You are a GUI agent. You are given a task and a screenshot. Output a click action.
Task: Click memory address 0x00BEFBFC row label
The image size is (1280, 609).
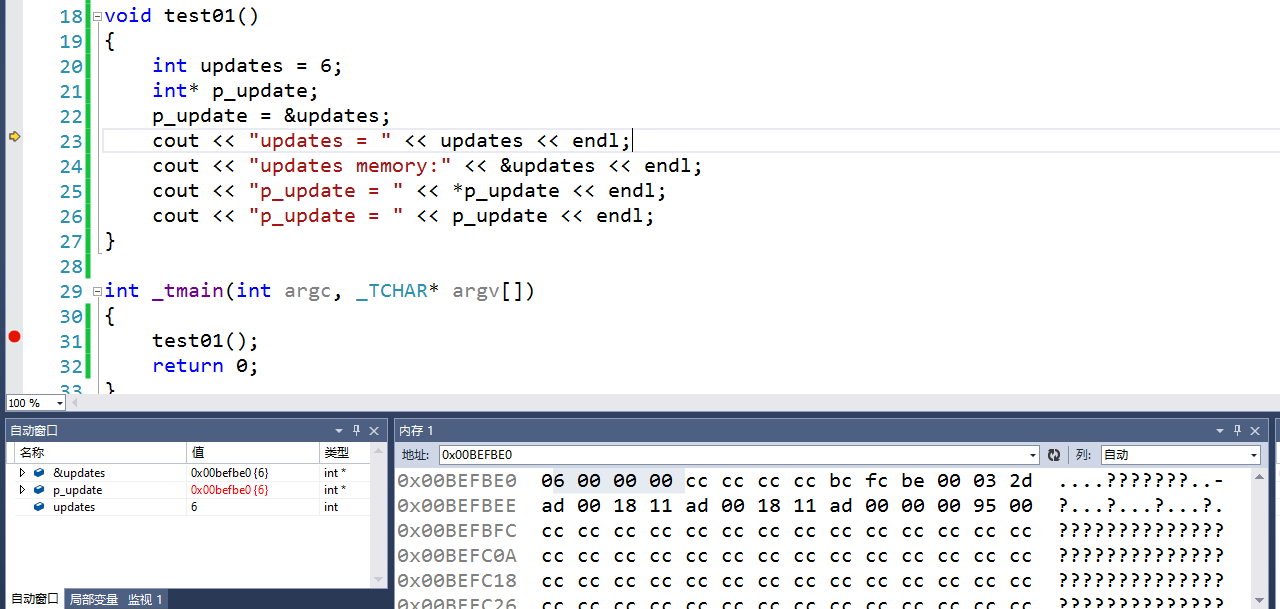tap(457, 531)
